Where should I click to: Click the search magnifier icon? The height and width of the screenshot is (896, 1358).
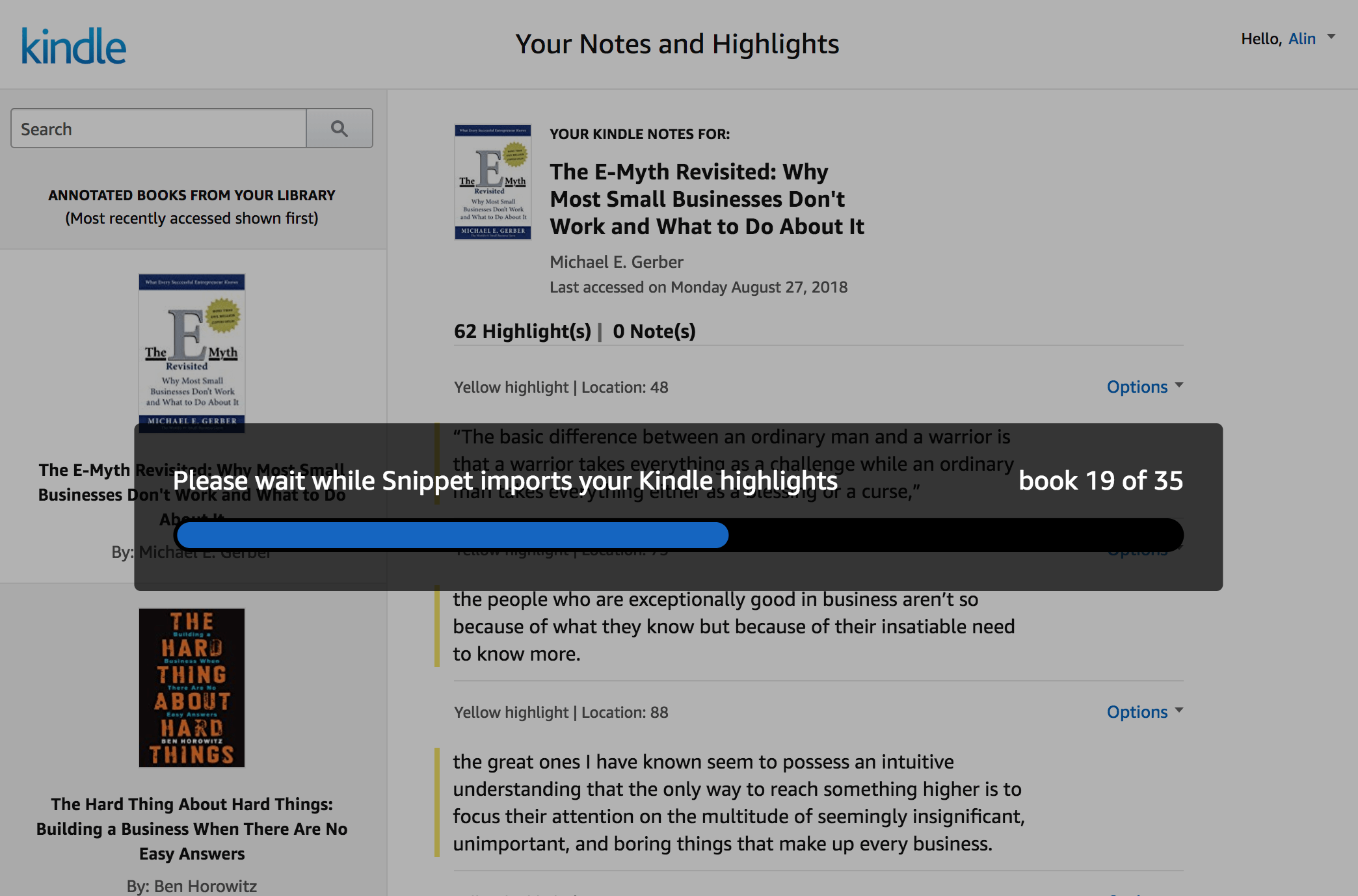click(339, 128)
